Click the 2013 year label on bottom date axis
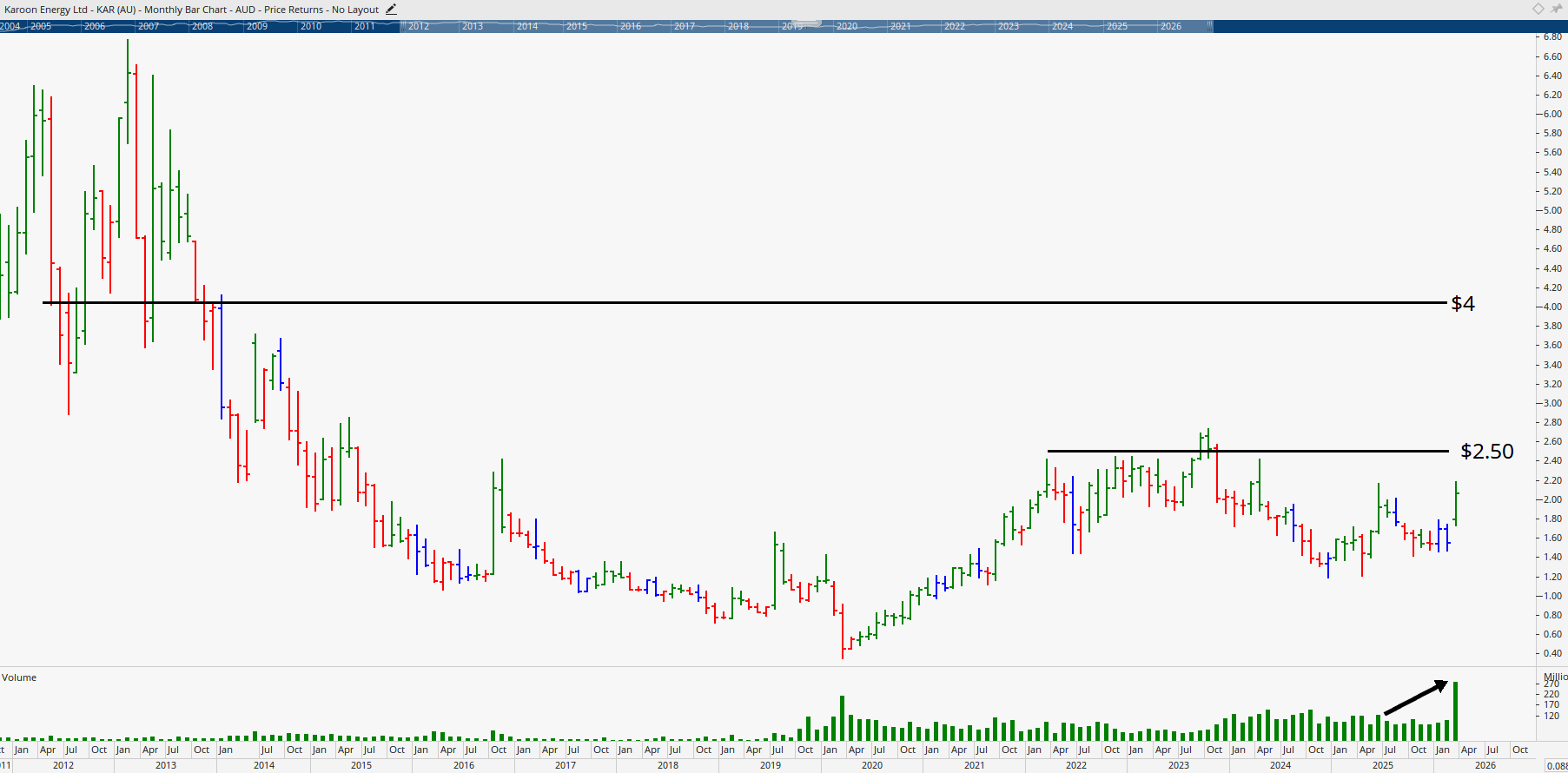The width and height of the screenshot is (1568, 773). click(x=166, y=765)
